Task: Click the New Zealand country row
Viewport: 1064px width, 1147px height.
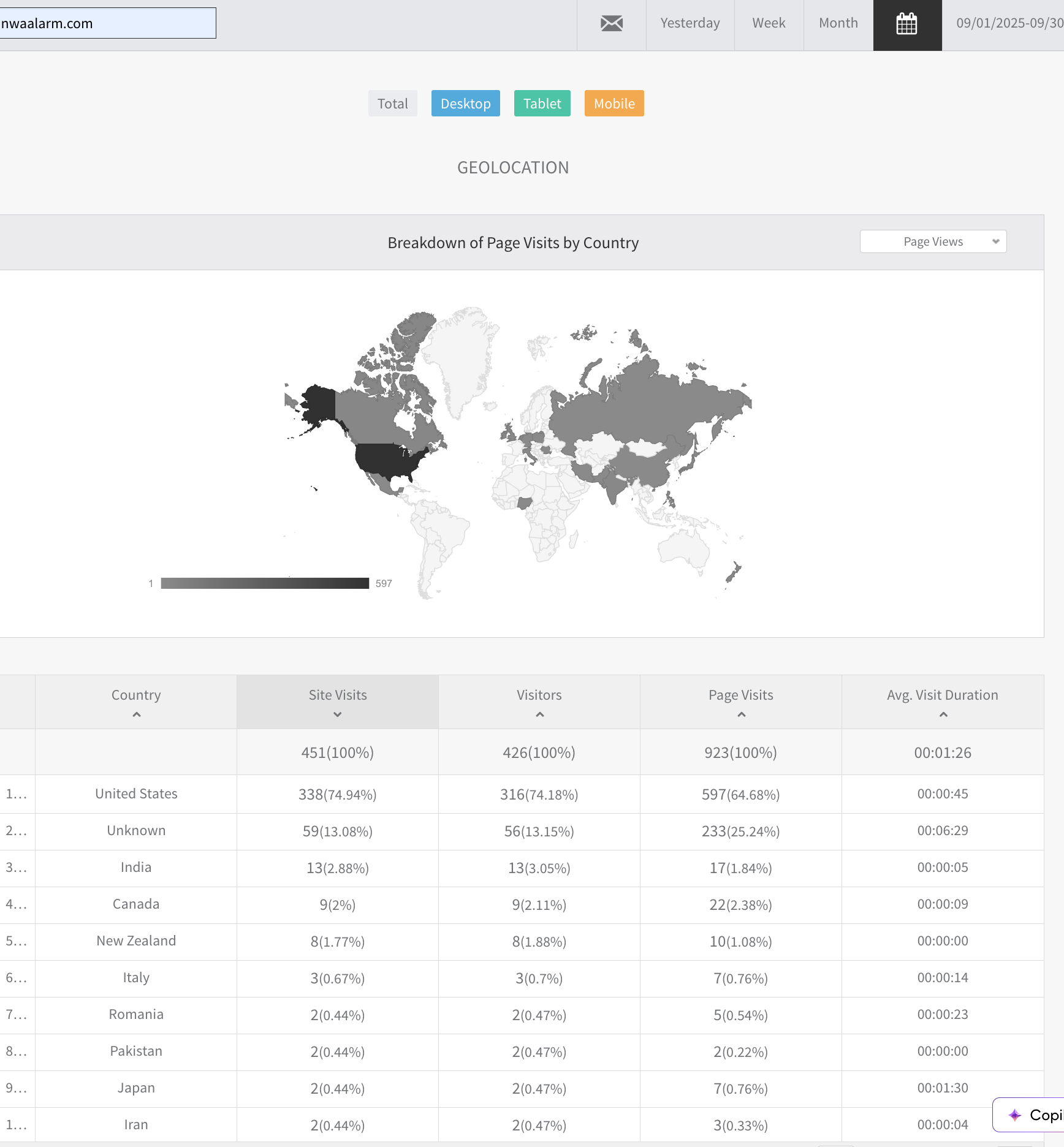Action: [x=522, y=941]
